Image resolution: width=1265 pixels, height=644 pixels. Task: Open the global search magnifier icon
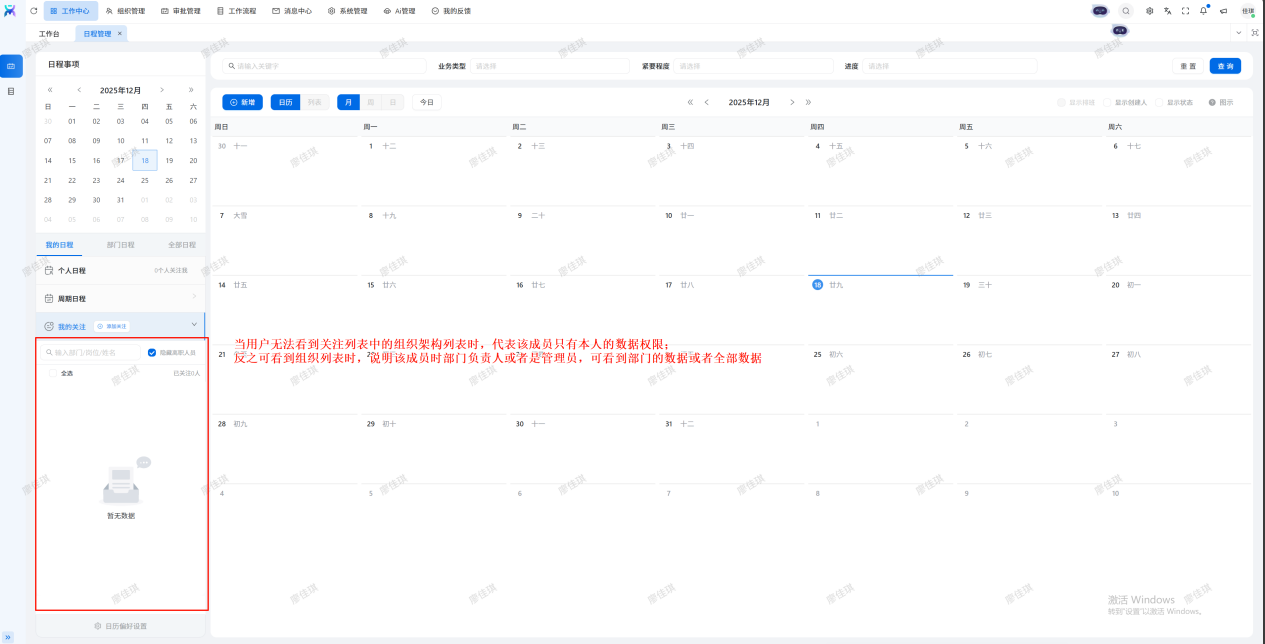(1126, 11)
